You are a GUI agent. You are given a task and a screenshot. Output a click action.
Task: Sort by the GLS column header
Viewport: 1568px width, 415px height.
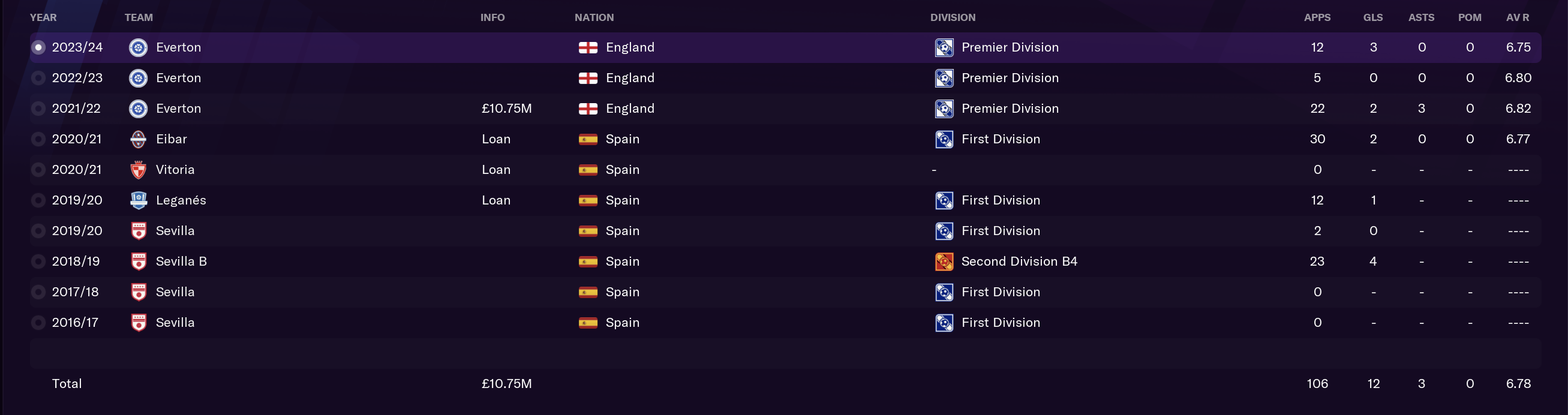(1372, 17)
